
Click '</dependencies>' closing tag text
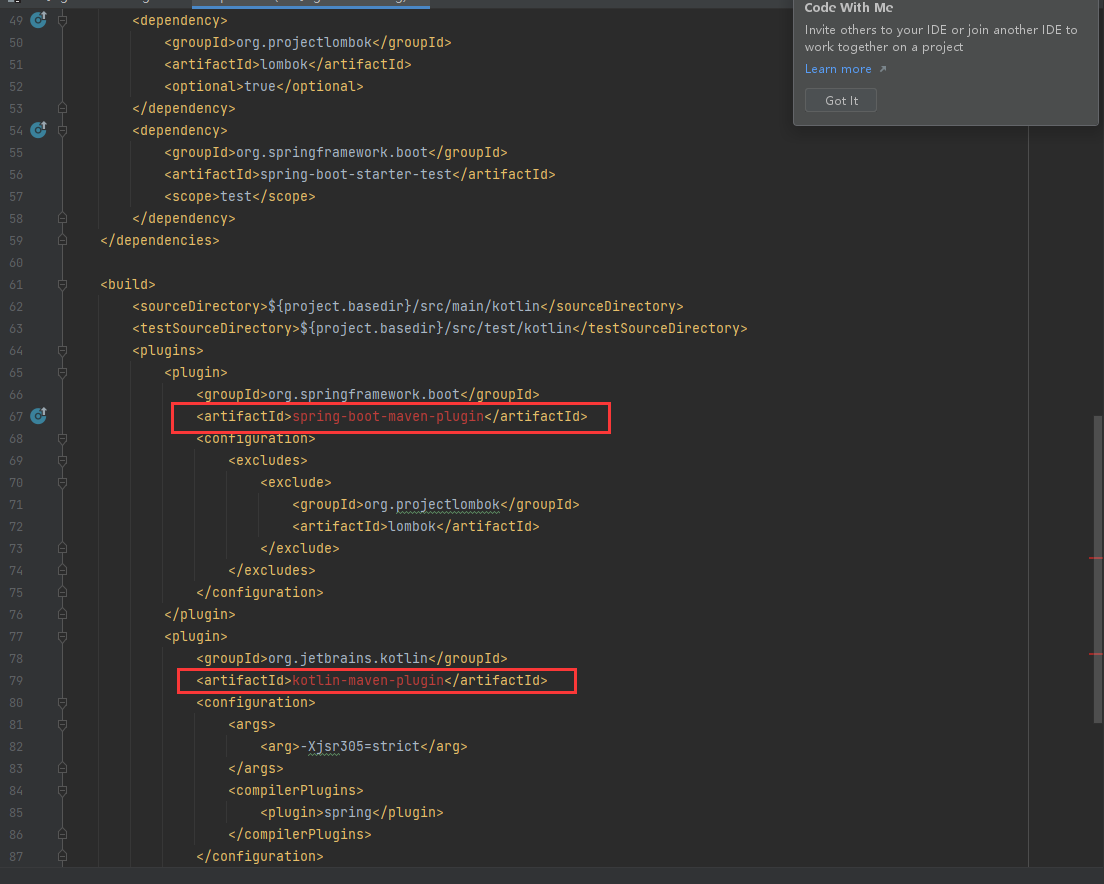tap(160, 241)
